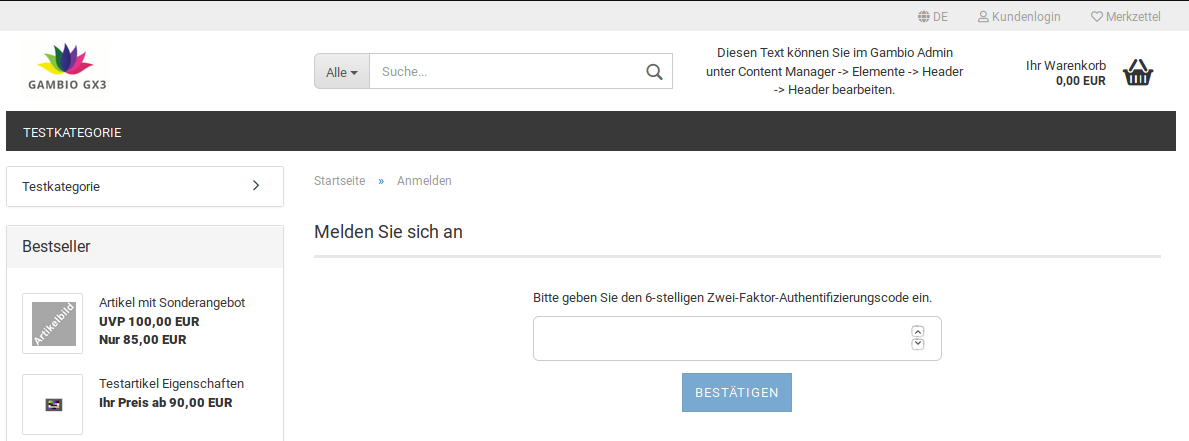Click the search magnifier icon
Viewport: 1189px width, 441px height.
[x=654, y=72]
